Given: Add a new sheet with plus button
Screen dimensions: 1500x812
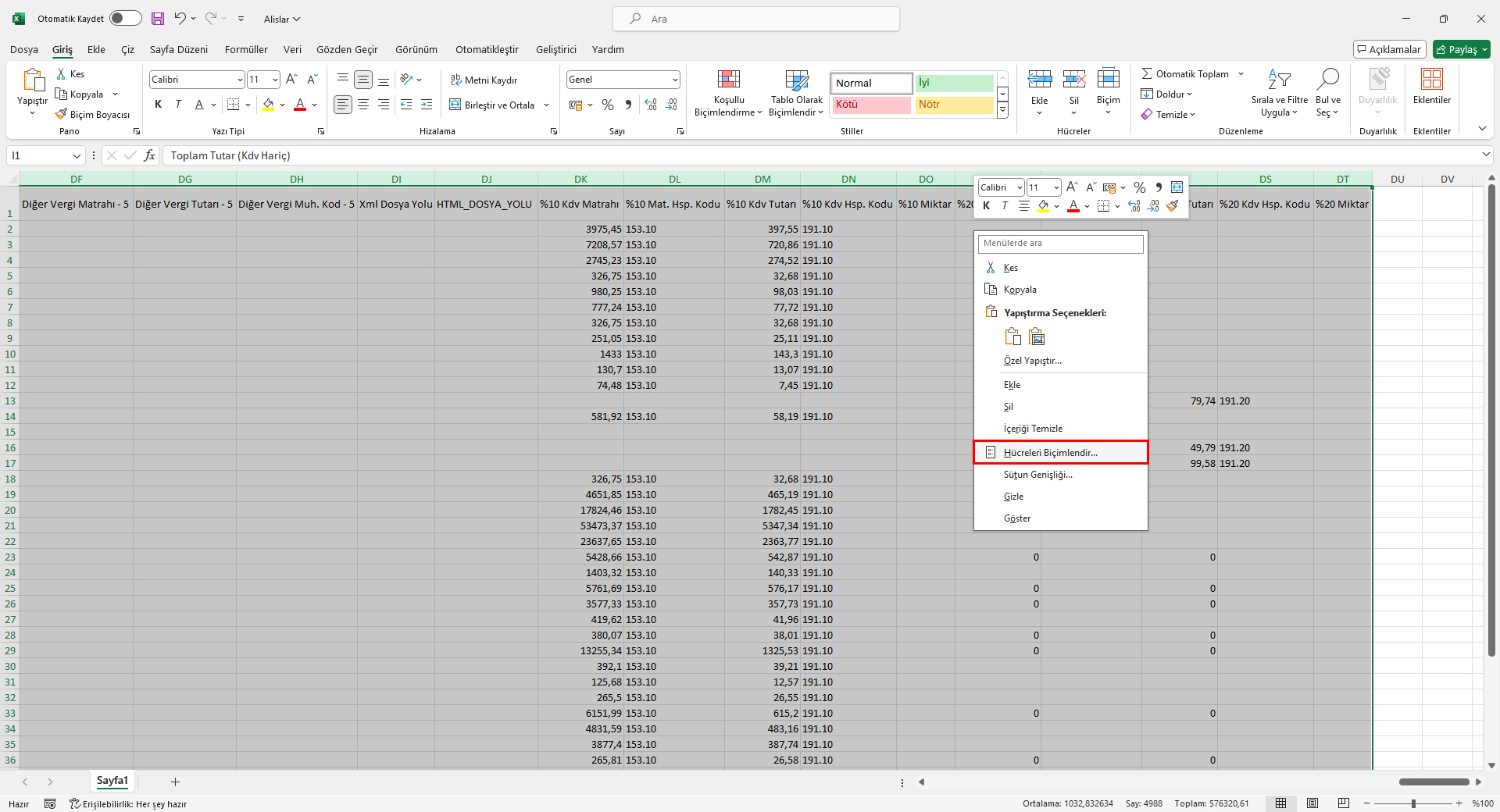Looking at the screenshot, I should [175, 782].
